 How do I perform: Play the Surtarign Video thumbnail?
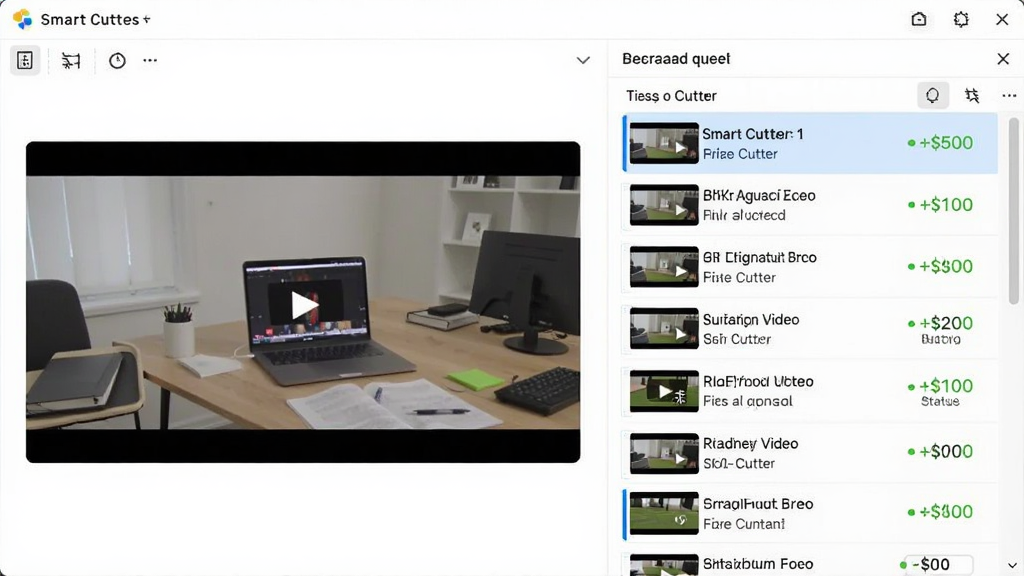pyautogui.click(x=664, y=328)
